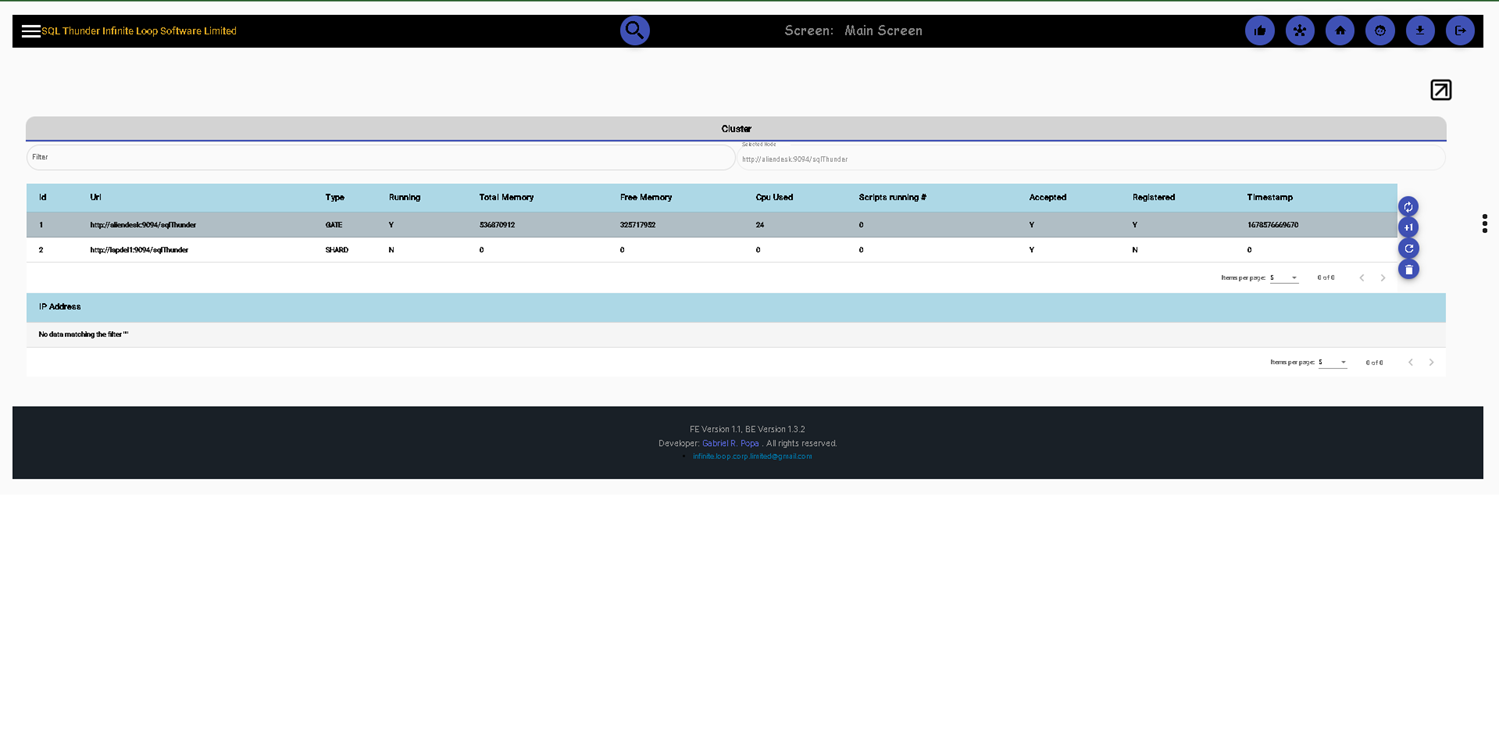The image size is (1499, 751).
Task: Click the Url column header
Action: 96,197
